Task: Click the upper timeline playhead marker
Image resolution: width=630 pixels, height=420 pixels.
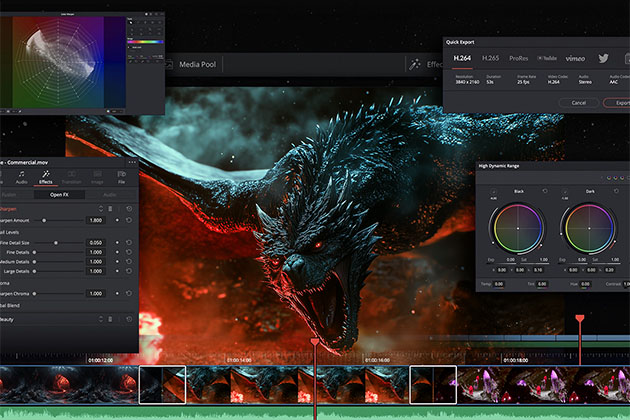Action: 579,319
